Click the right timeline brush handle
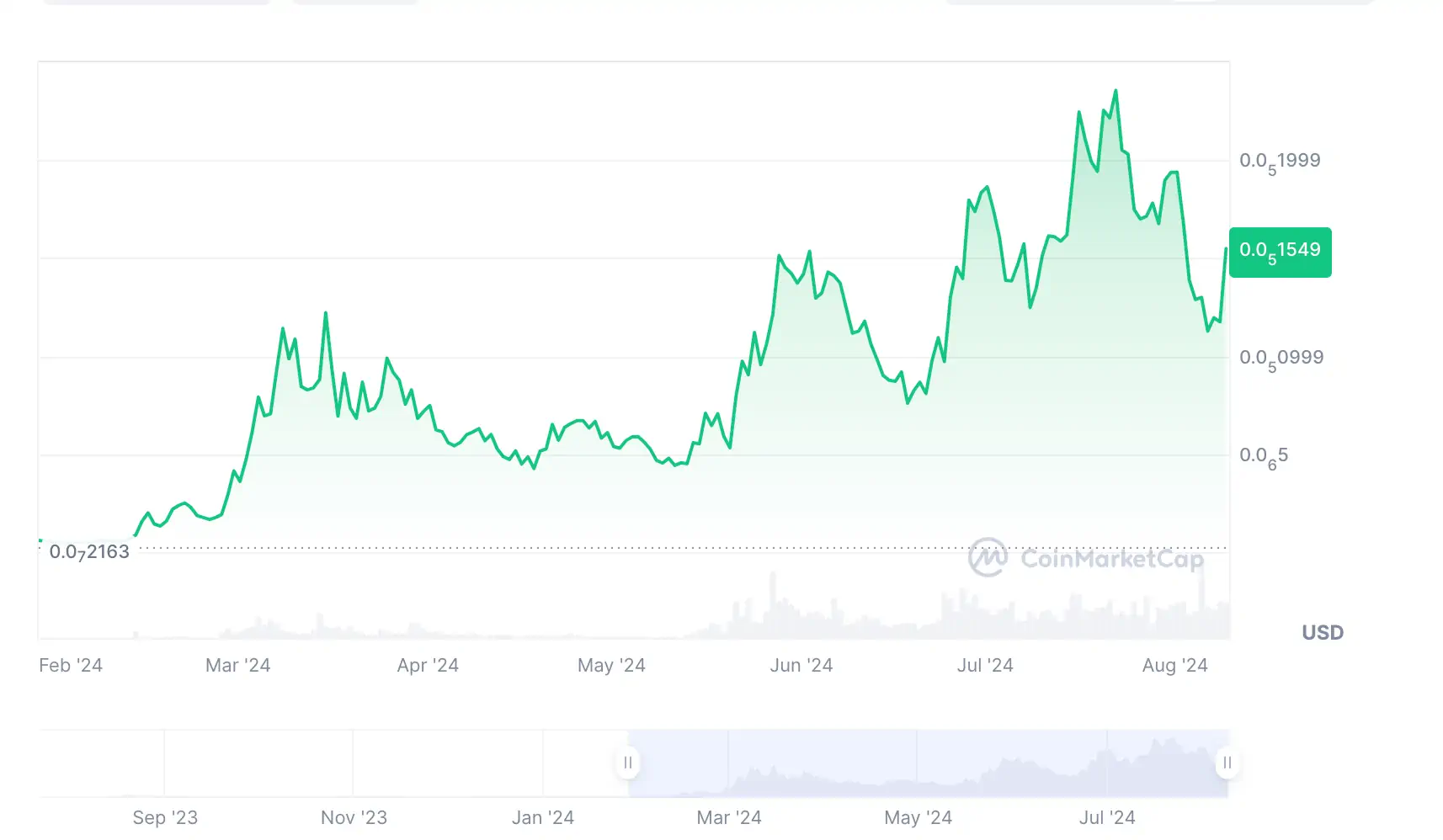Image resolution: width=1443 pixels, height=840 pixels. click(x=1227, y=763)
